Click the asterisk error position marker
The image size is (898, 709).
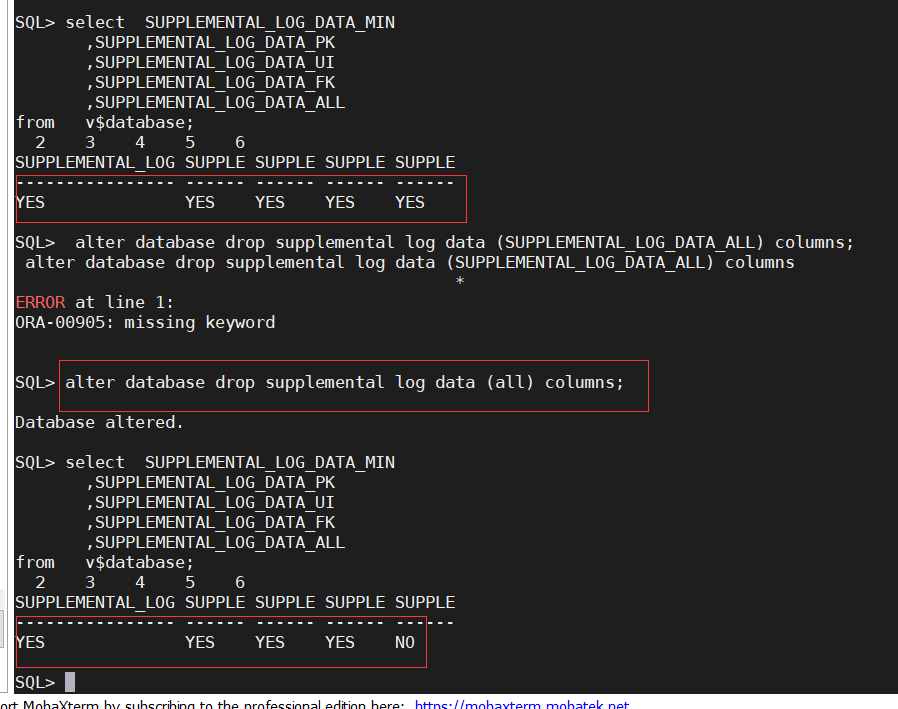(x=459, y=282)
